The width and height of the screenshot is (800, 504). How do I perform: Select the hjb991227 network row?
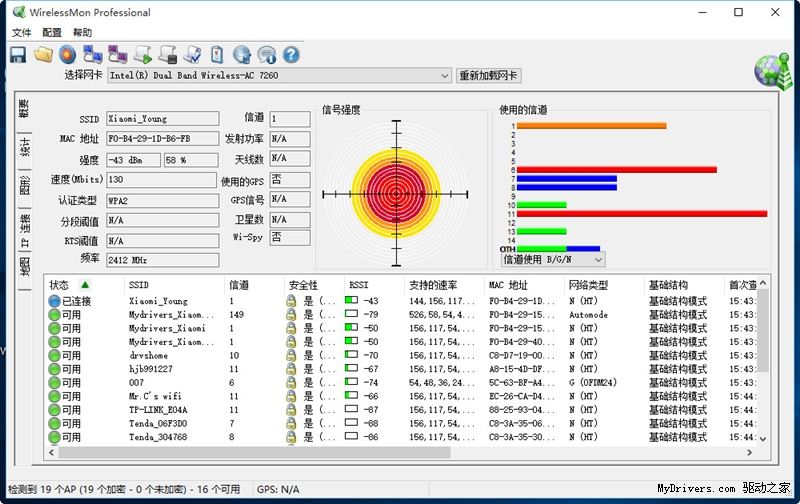click(x=402, y=369)
